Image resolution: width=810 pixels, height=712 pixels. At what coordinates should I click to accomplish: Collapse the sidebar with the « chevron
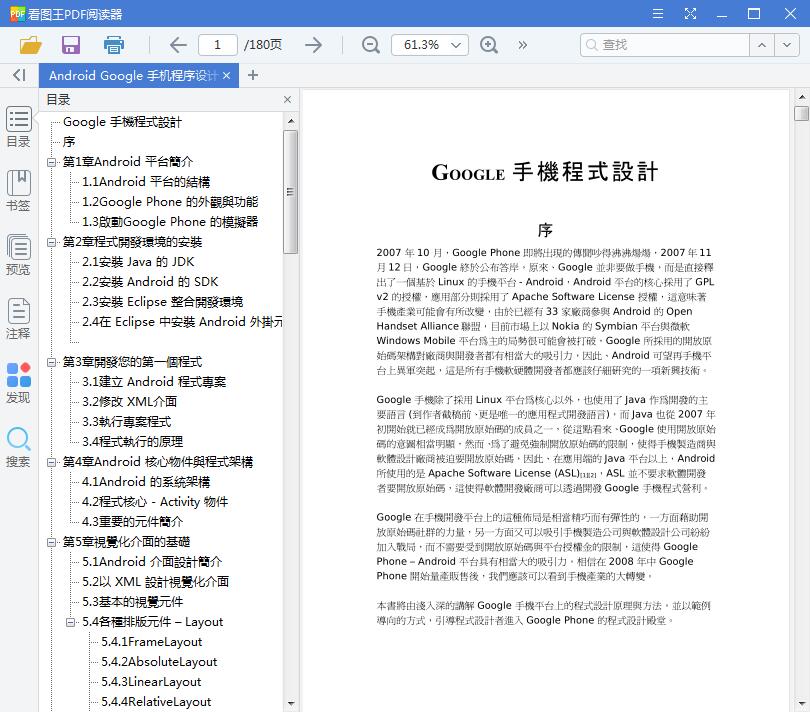[18, 75]
